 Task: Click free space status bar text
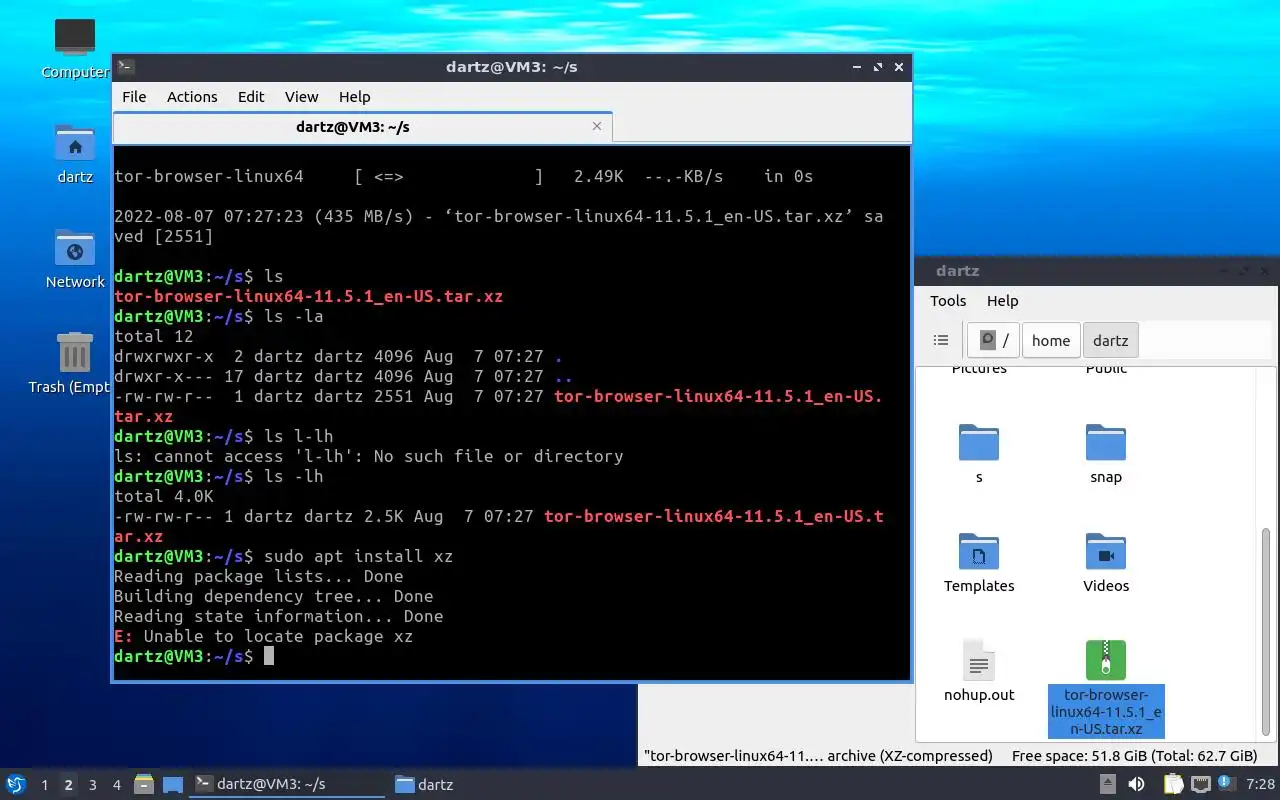1134,756
